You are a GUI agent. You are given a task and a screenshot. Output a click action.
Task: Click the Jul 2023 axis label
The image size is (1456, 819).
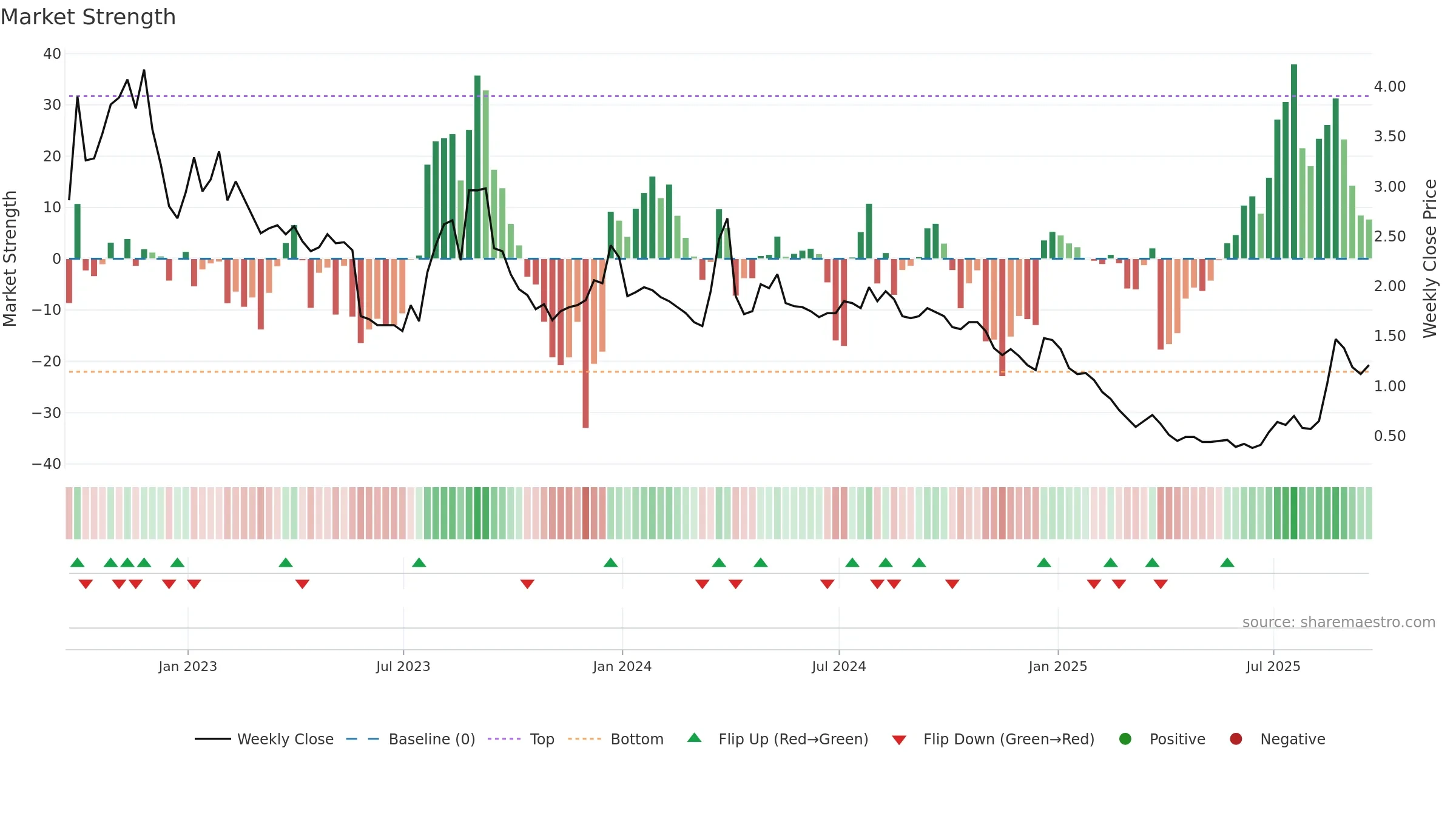[x=403, y=666]
